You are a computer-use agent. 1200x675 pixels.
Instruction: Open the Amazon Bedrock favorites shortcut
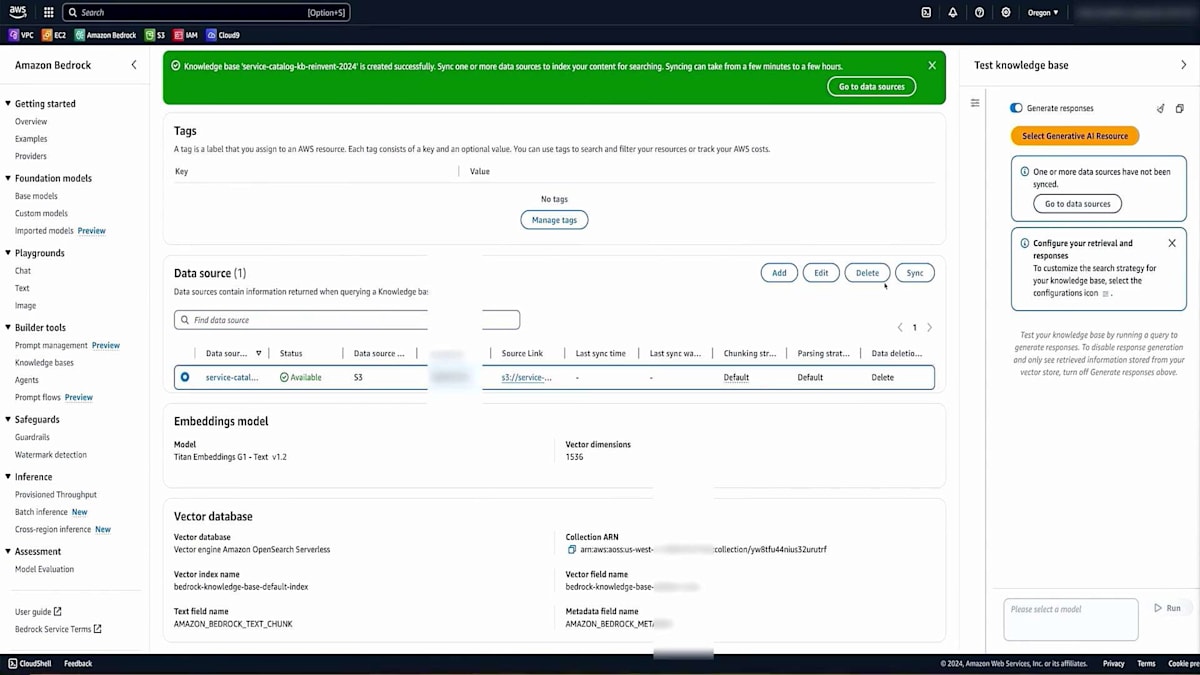[x=106, y=35]
